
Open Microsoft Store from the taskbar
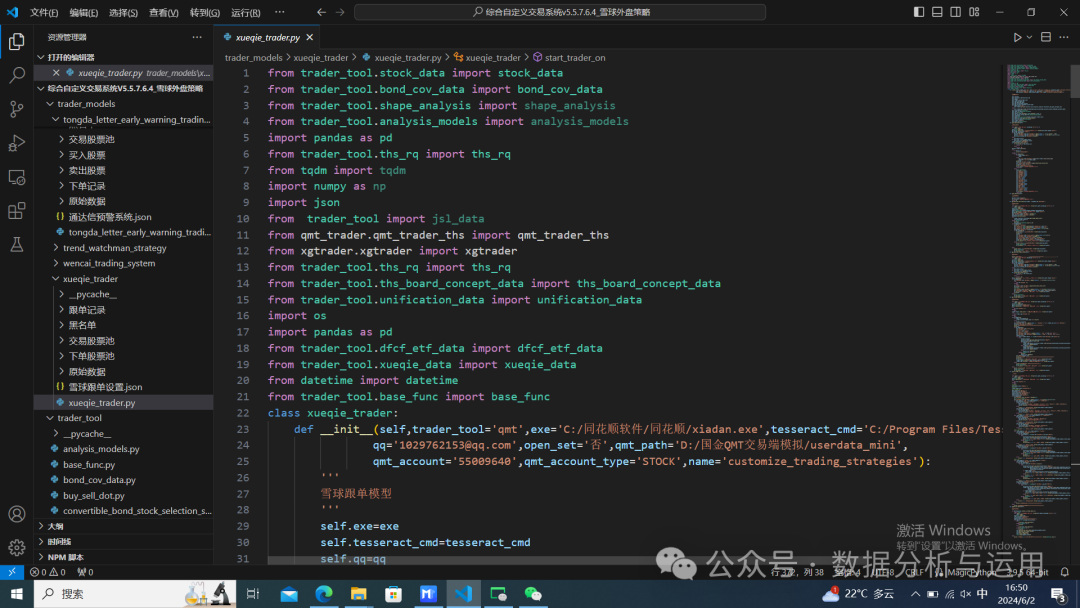coord(393,594)
